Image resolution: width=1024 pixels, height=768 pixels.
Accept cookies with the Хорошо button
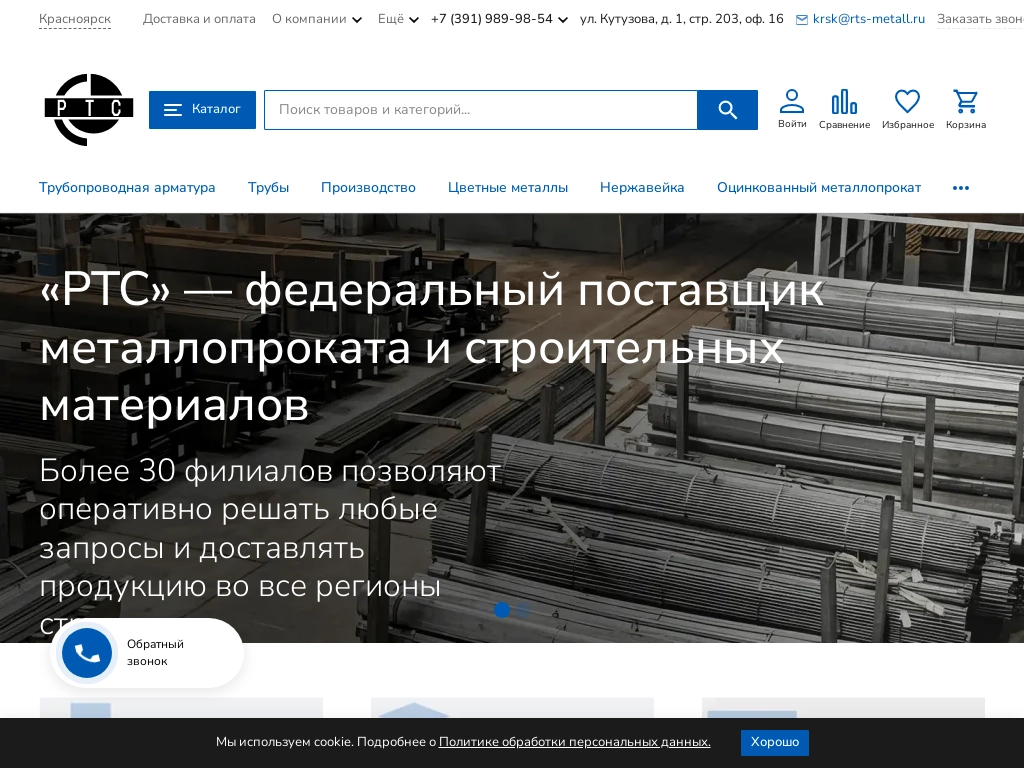pyautogui.click(x=774, y=742)
